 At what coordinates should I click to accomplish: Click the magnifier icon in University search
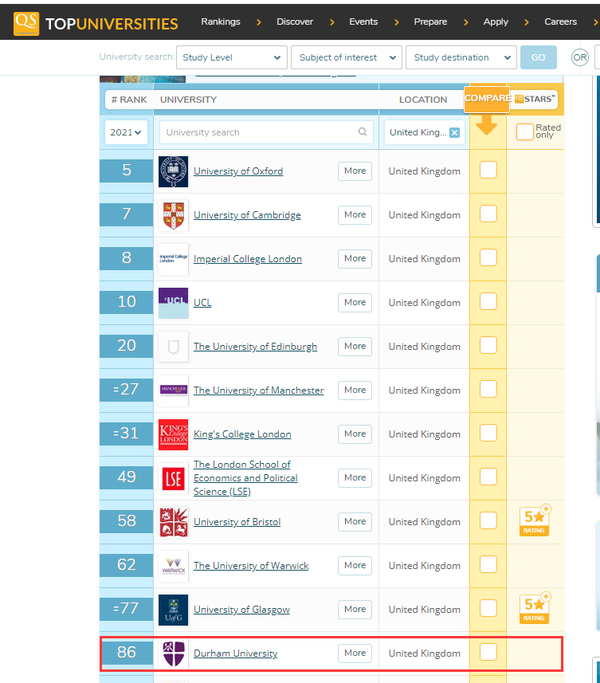(362, 132)
